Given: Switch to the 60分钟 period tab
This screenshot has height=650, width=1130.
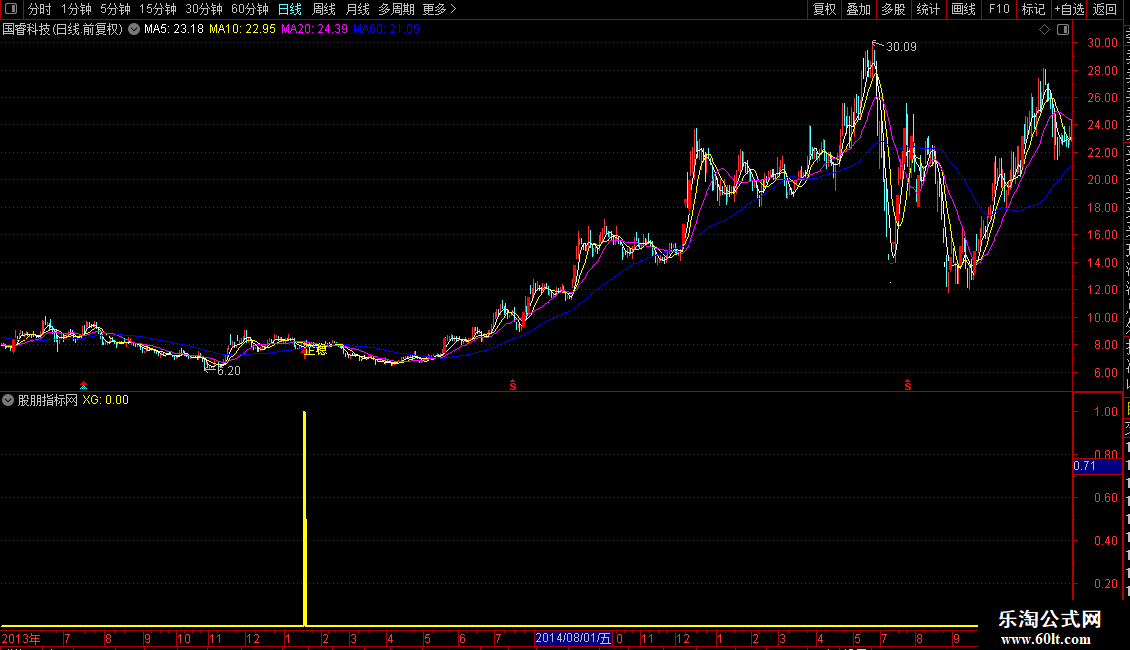Looking at the screenshot, I should [x=249, y=9].
